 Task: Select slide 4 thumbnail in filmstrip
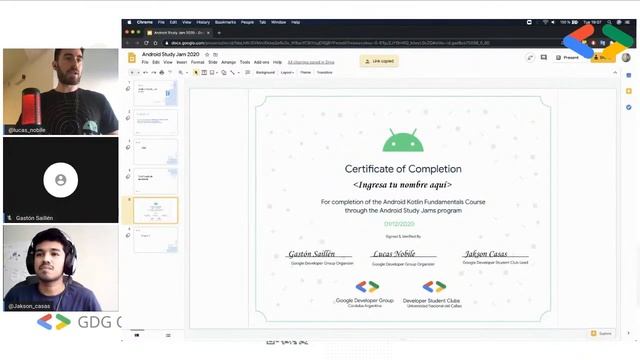click(156, 181)
